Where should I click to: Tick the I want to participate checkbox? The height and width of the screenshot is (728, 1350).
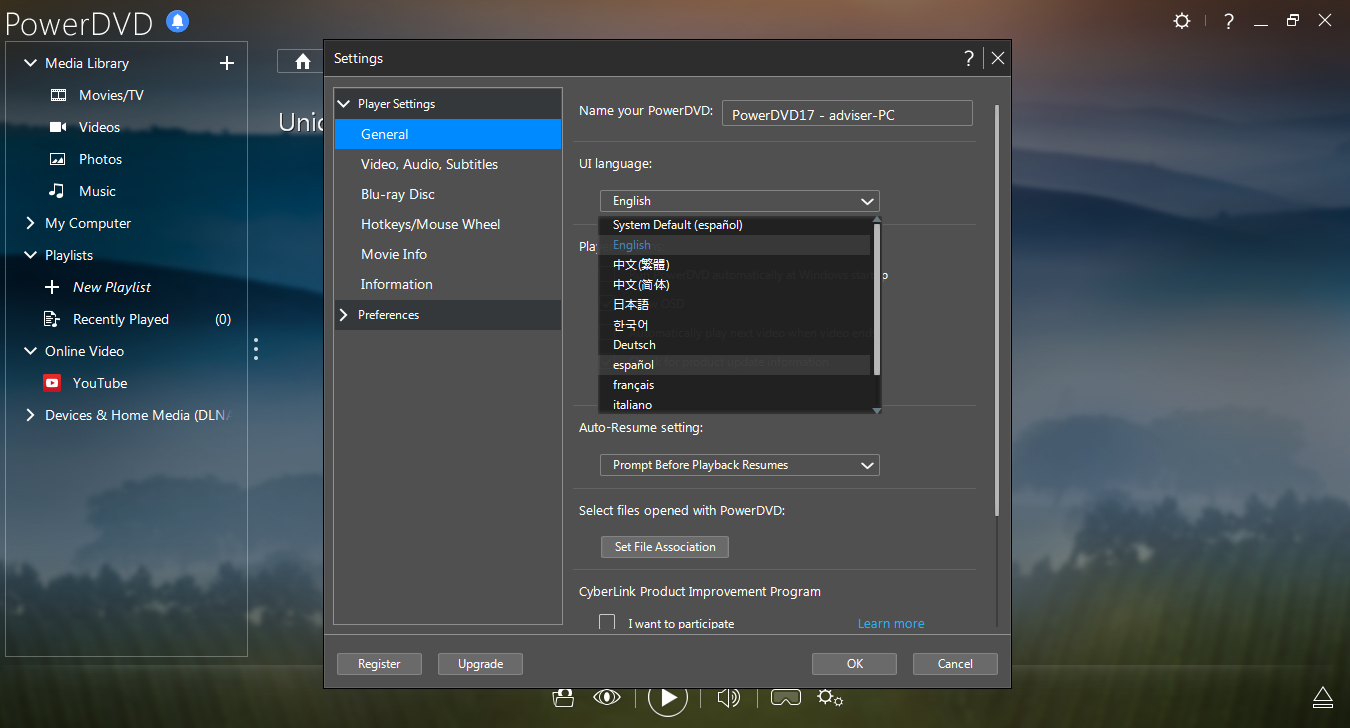pyautogui.click(x=607, y=623)
